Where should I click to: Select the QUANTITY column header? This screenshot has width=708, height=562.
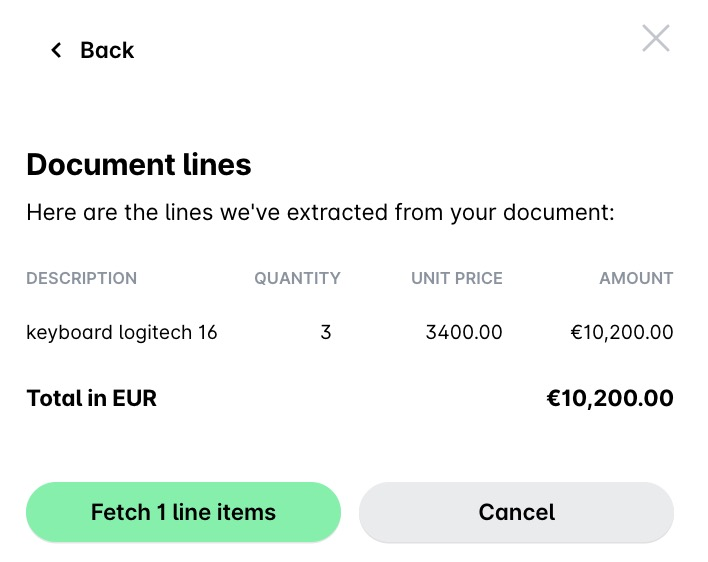point(297,278)
